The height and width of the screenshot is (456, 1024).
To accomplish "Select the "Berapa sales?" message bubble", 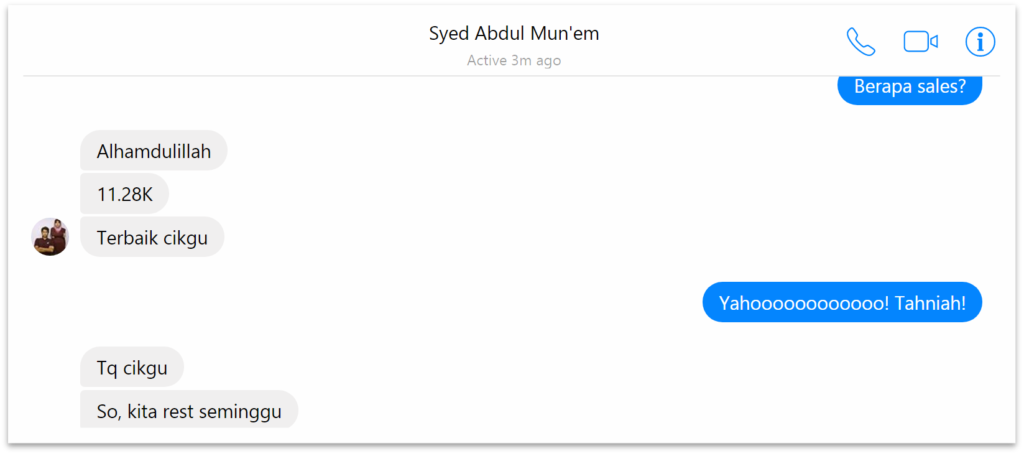I will coord(909,87).
